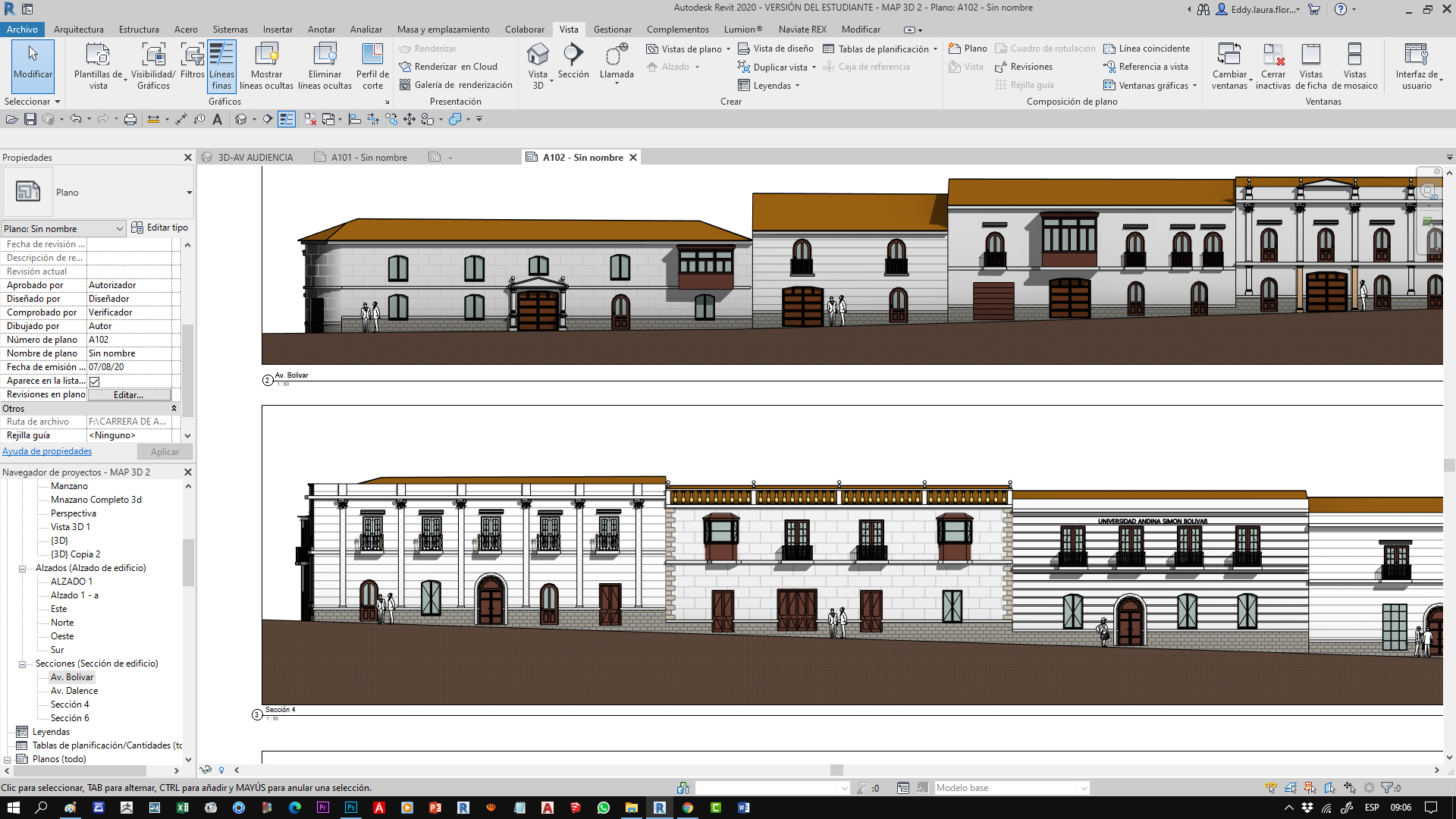Click the Plano button in Composición de plano
1456x819 pixels.
click(968, 49)
